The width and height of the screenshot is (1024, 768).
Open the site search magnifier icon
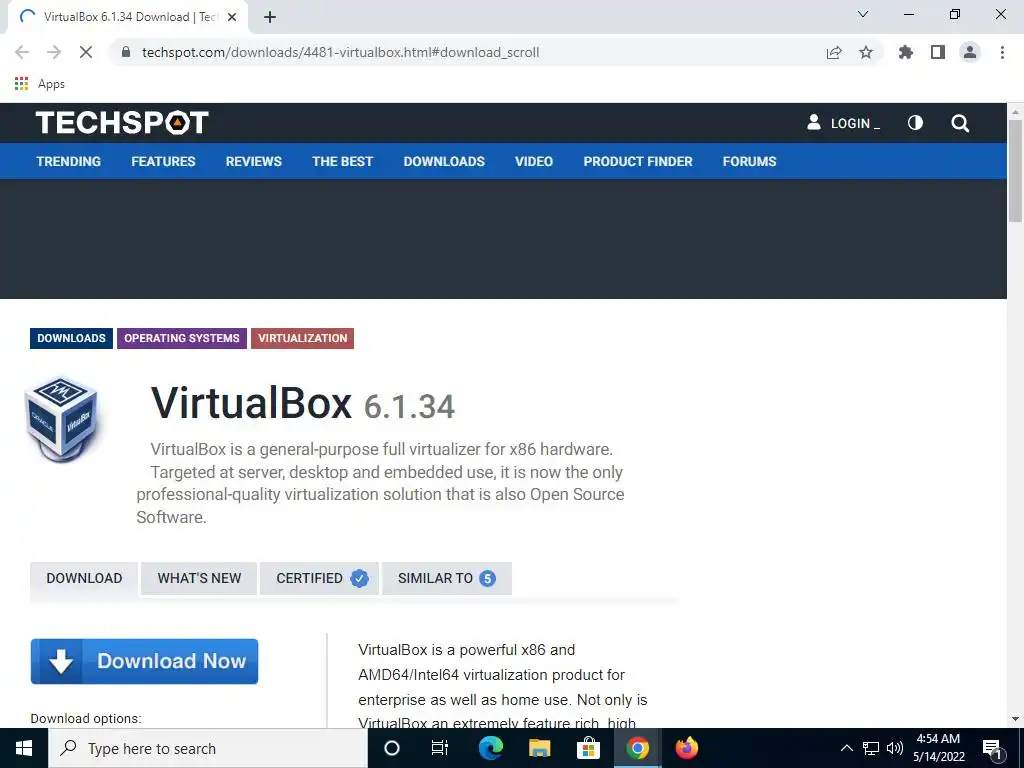tap(959, 123)
